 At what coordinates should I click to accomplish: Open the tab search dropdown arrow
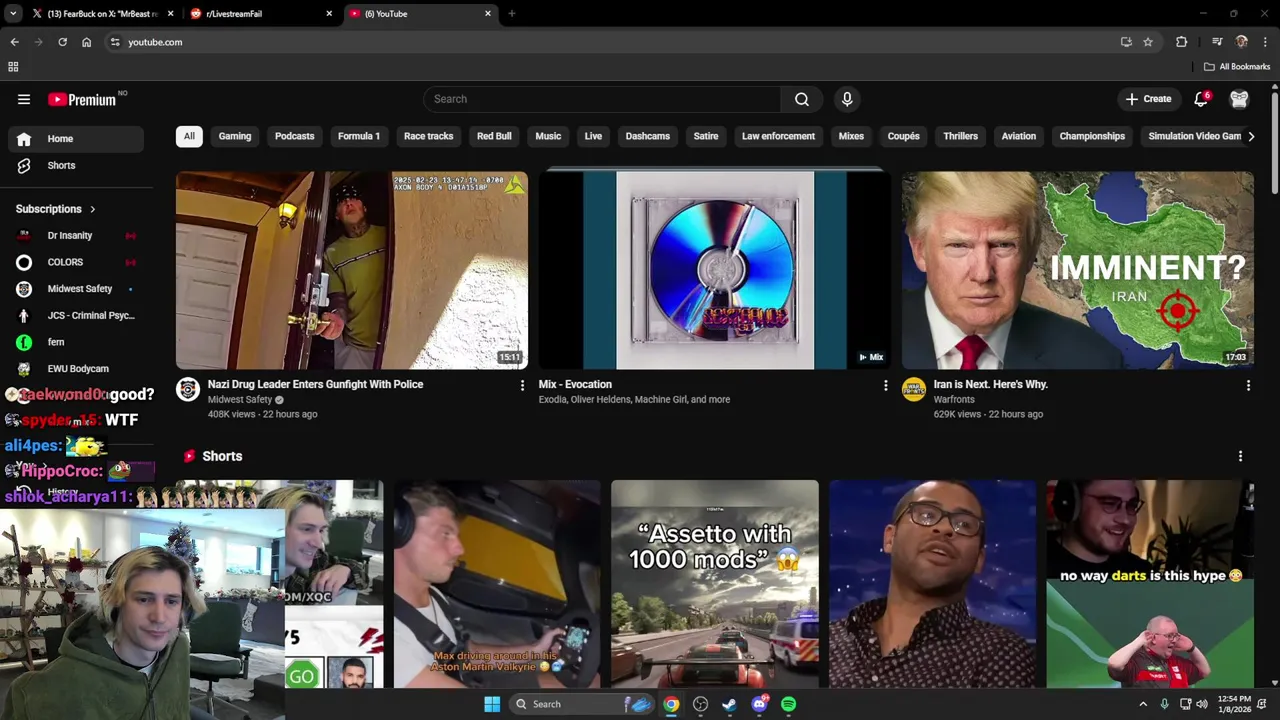12,14
